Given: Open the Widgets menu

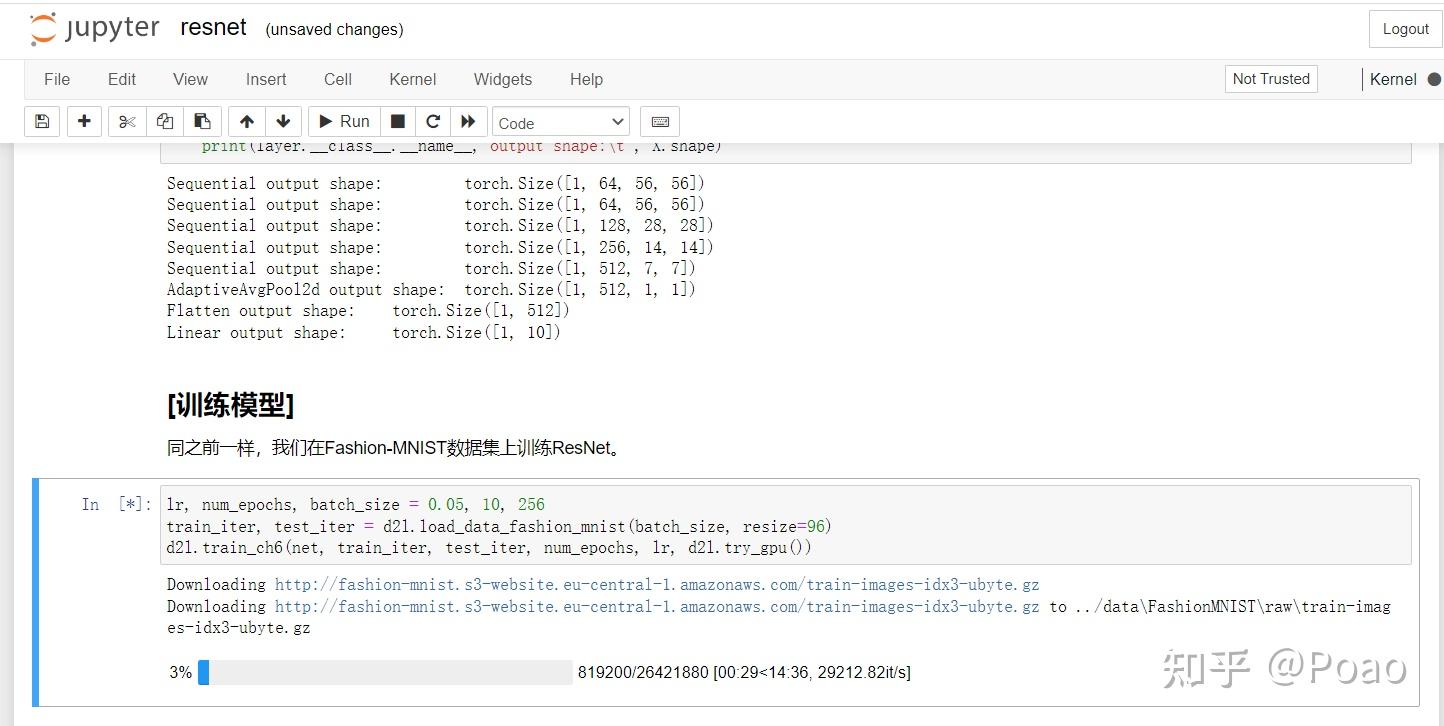Looking at the screenshot, I should [502, 79].
